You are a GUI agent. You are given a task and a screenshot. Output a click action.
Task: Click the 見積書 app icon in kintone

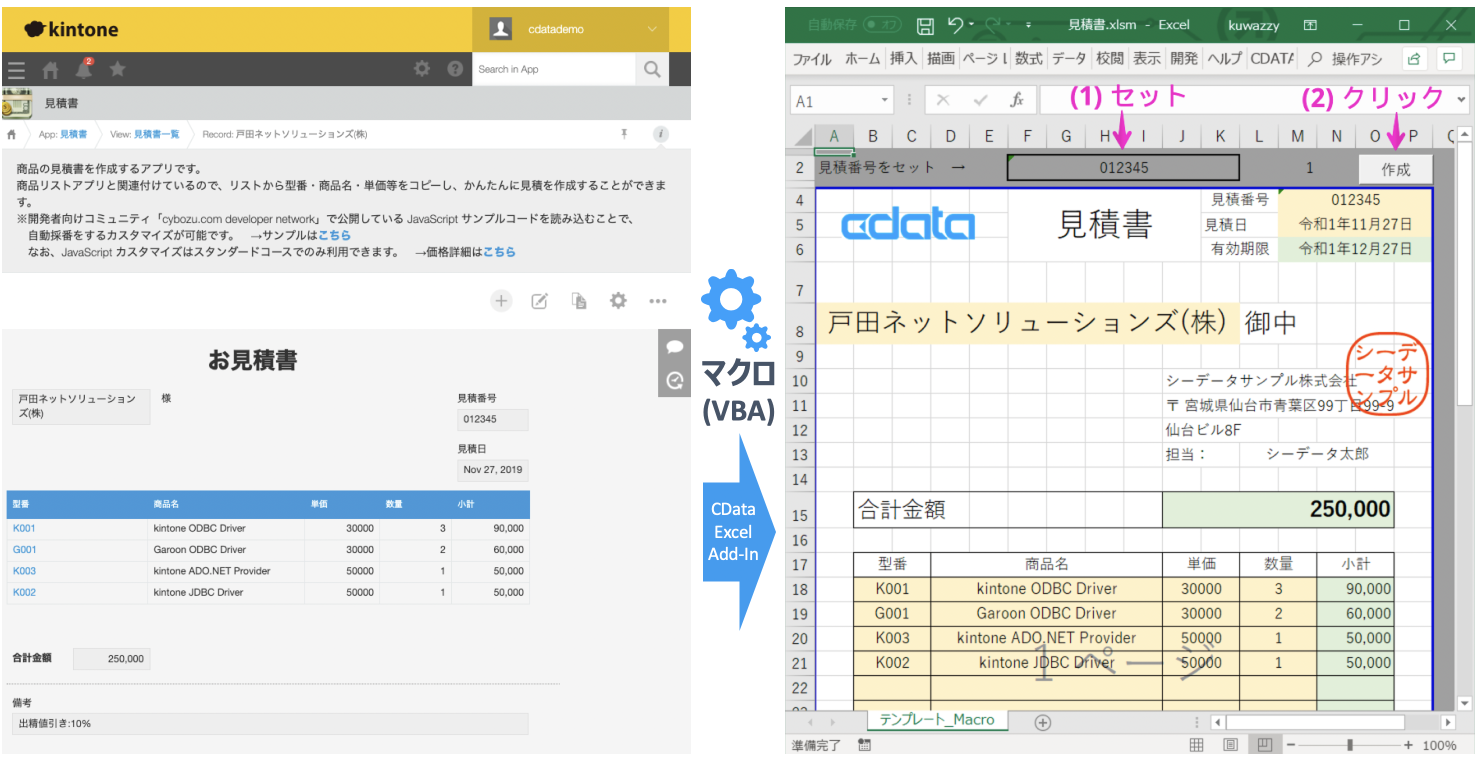point(17,103)
